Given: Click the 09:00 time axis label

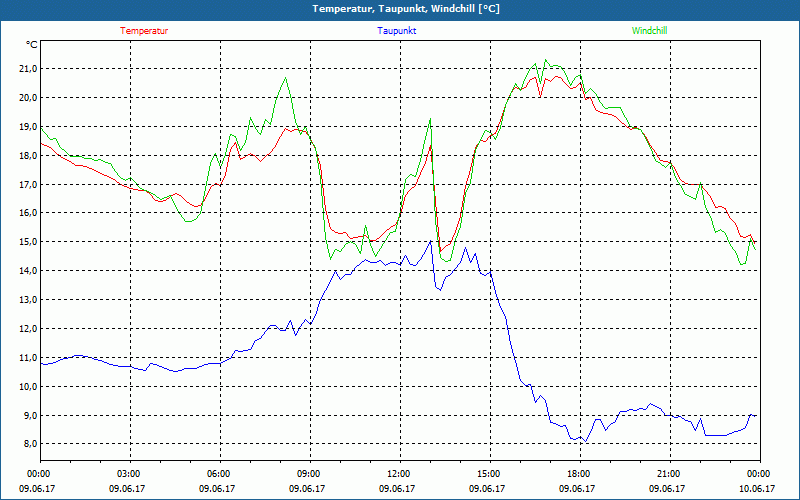Looking at the screenshot, I should point(310,474).
